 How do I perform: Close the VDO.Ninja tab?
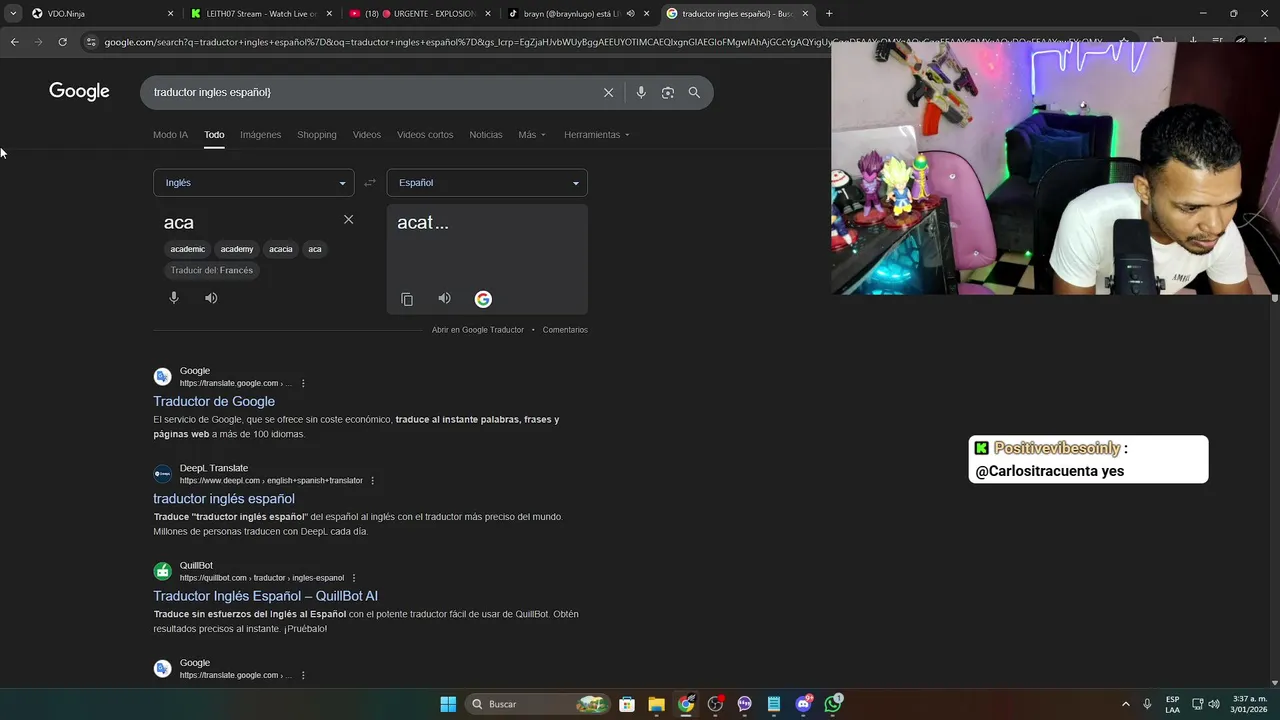click(x=170, y=14)
